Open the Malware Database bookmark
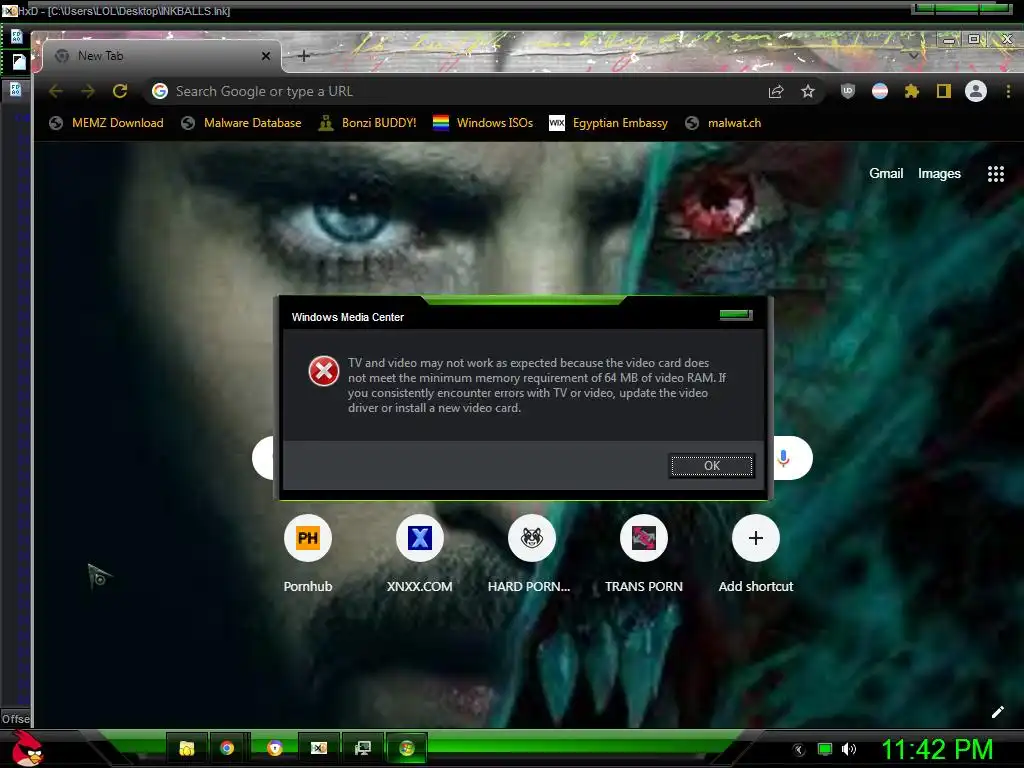This screenshot has height=768, width=1024. 241,123
